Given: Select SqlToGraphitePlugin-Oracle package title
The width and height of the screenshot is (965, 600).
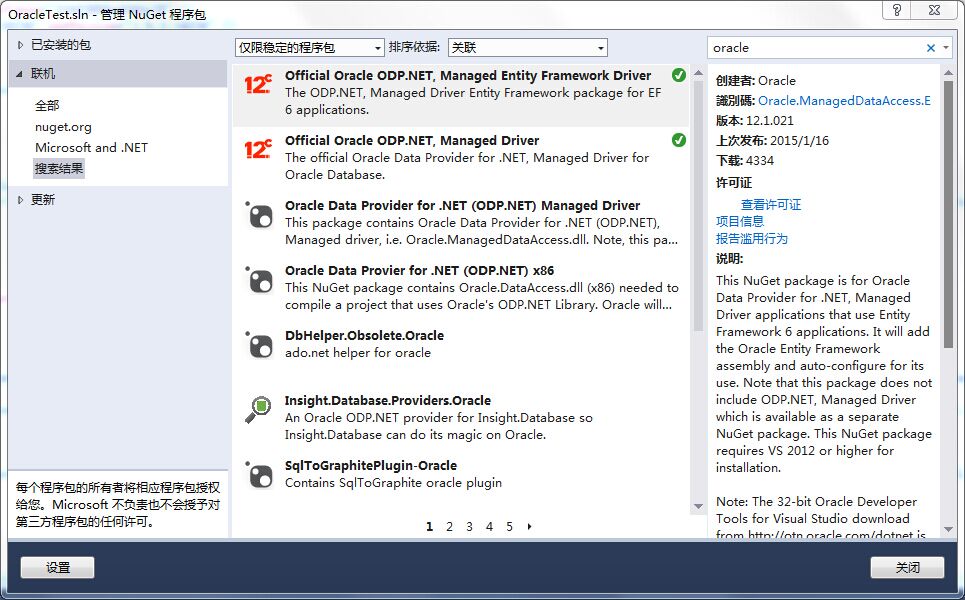Looking at the screenshot, I should point(371,466).
